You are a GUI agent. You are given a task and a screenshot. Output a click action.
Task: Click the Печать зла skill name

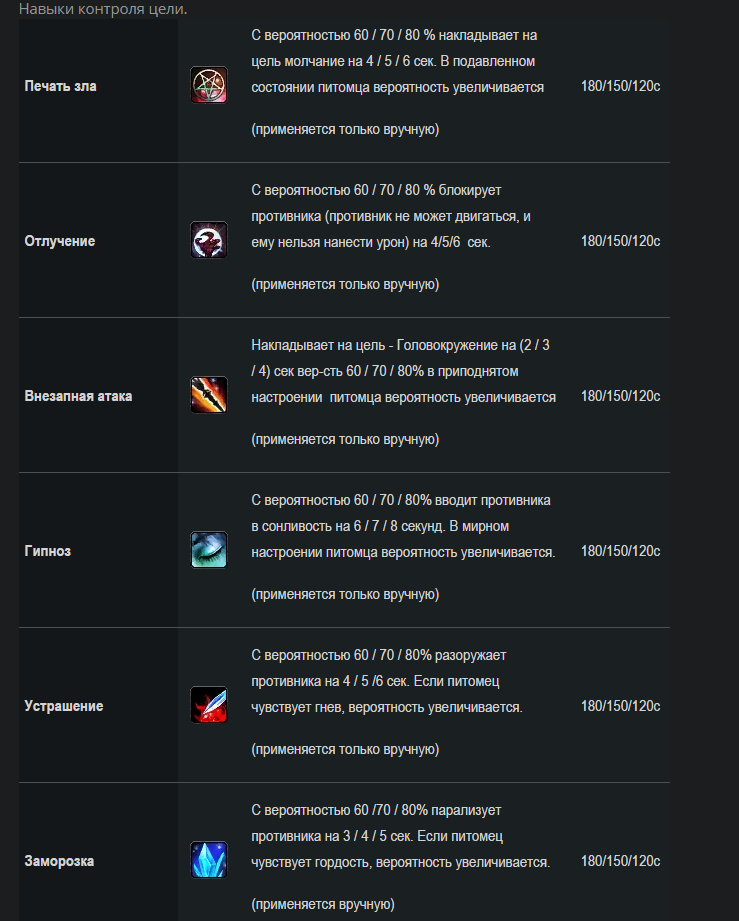point(60,86)
